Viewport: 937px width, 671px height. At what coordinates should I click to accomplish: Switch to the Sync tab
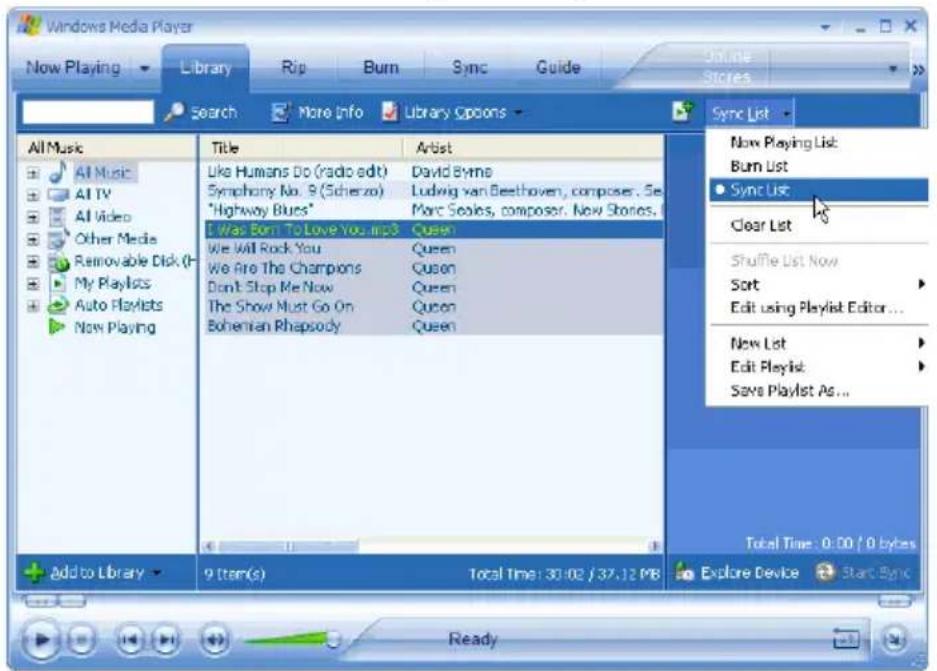tap(469, 68)
